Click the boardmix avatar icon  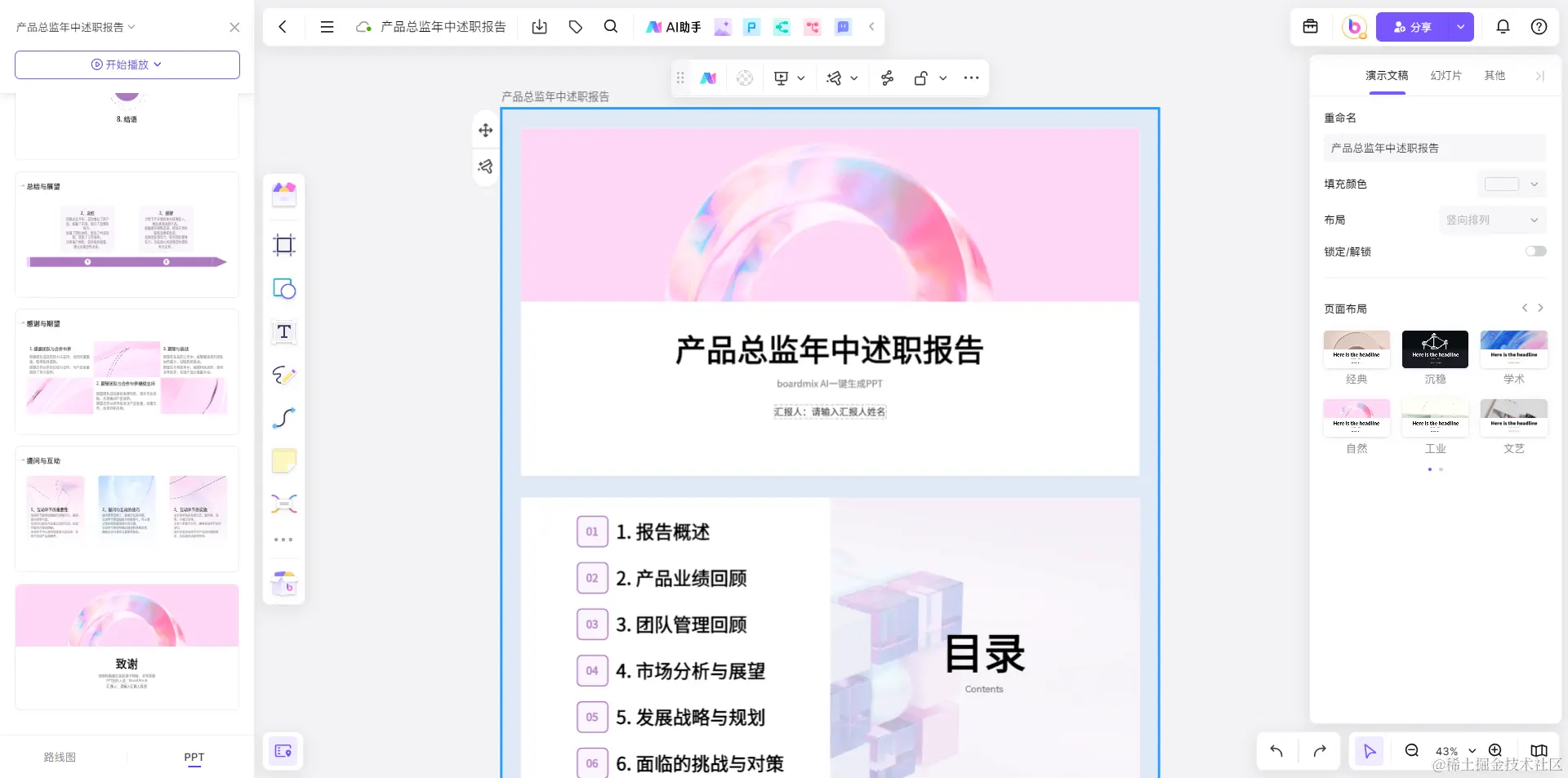tap(1355, 27)
